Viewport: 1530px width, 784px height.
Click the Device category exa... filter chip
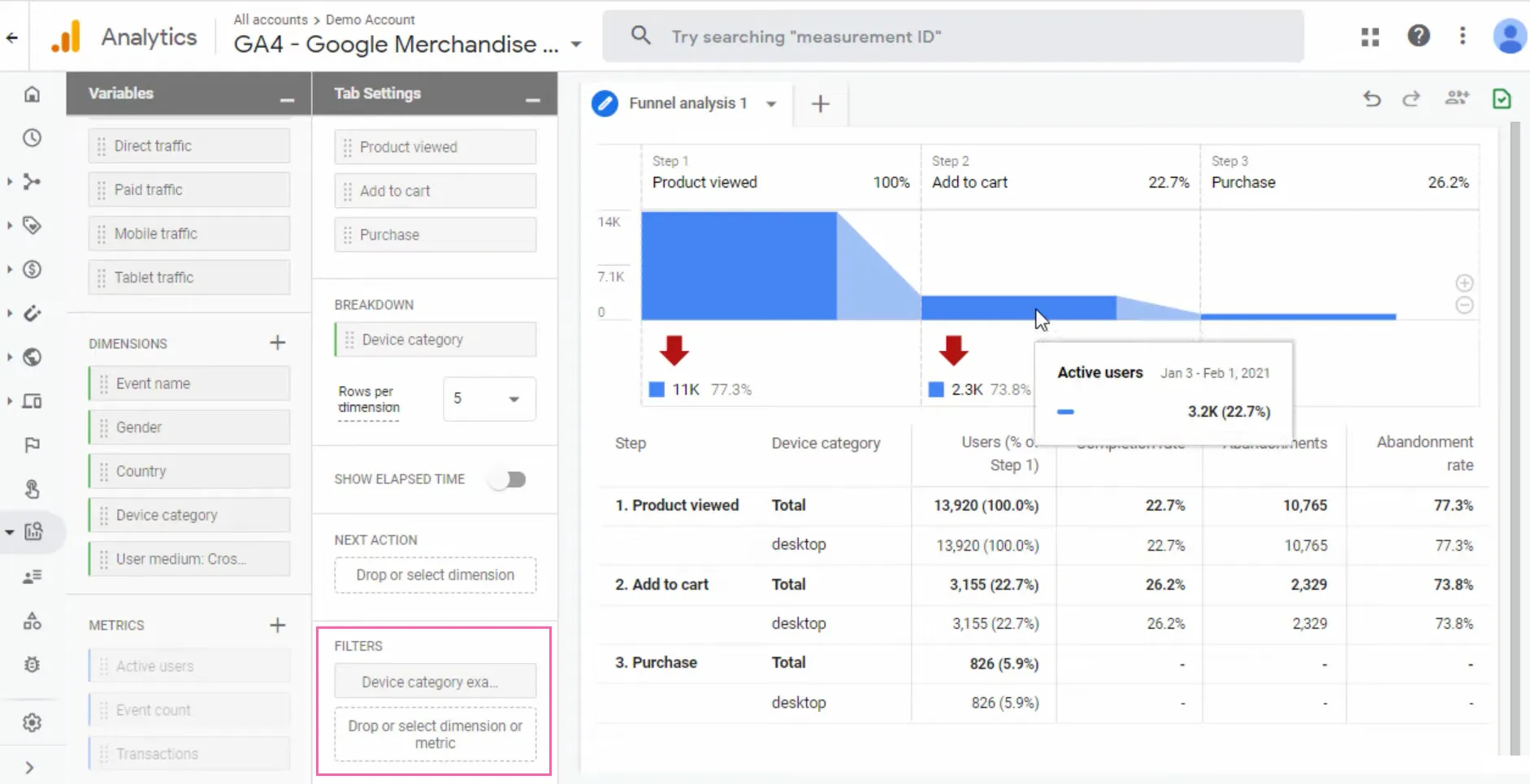tap(436, 682)
